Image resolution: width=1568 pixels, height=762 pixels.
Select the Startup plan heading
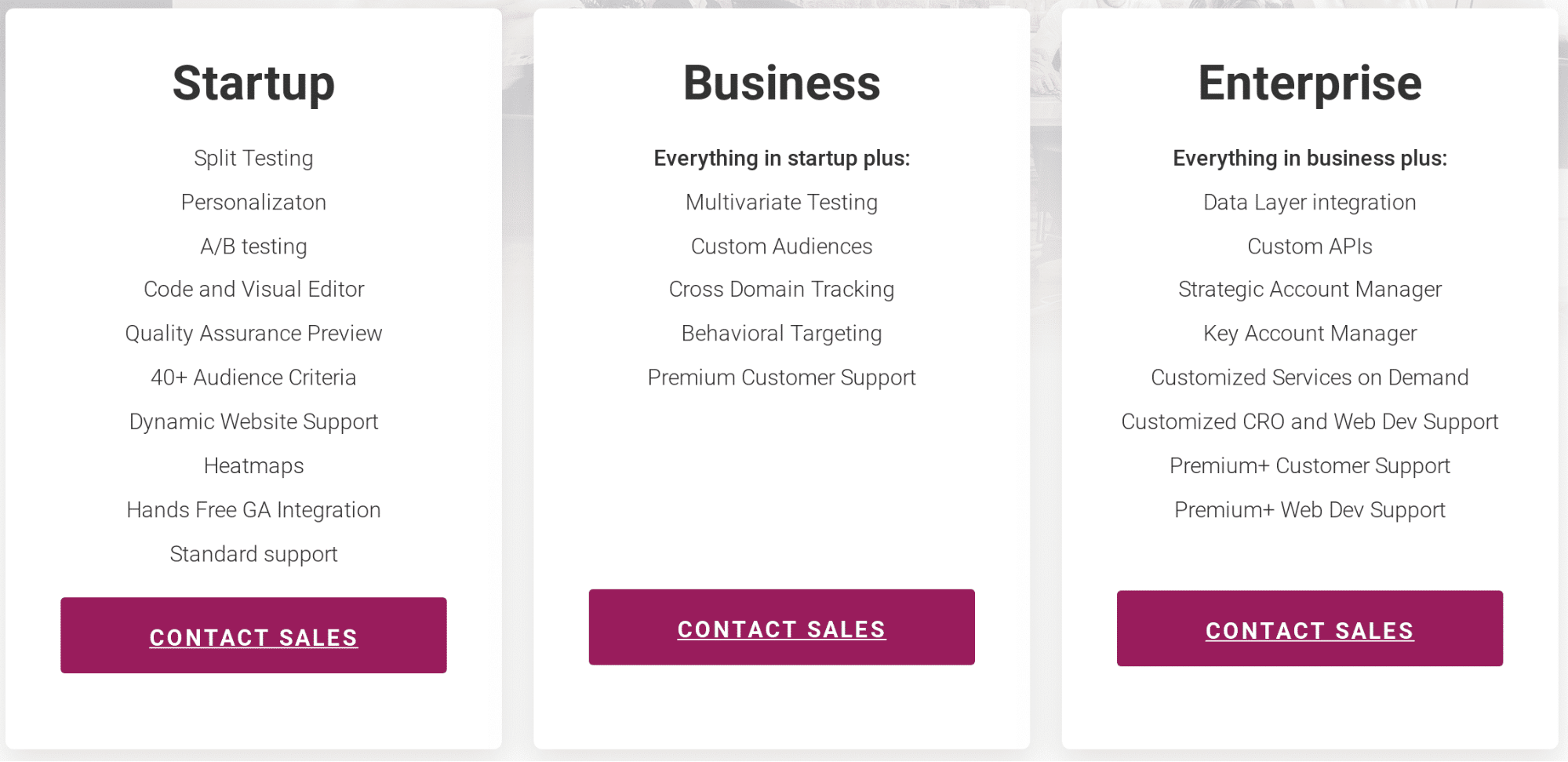click(x=253, y=84)
